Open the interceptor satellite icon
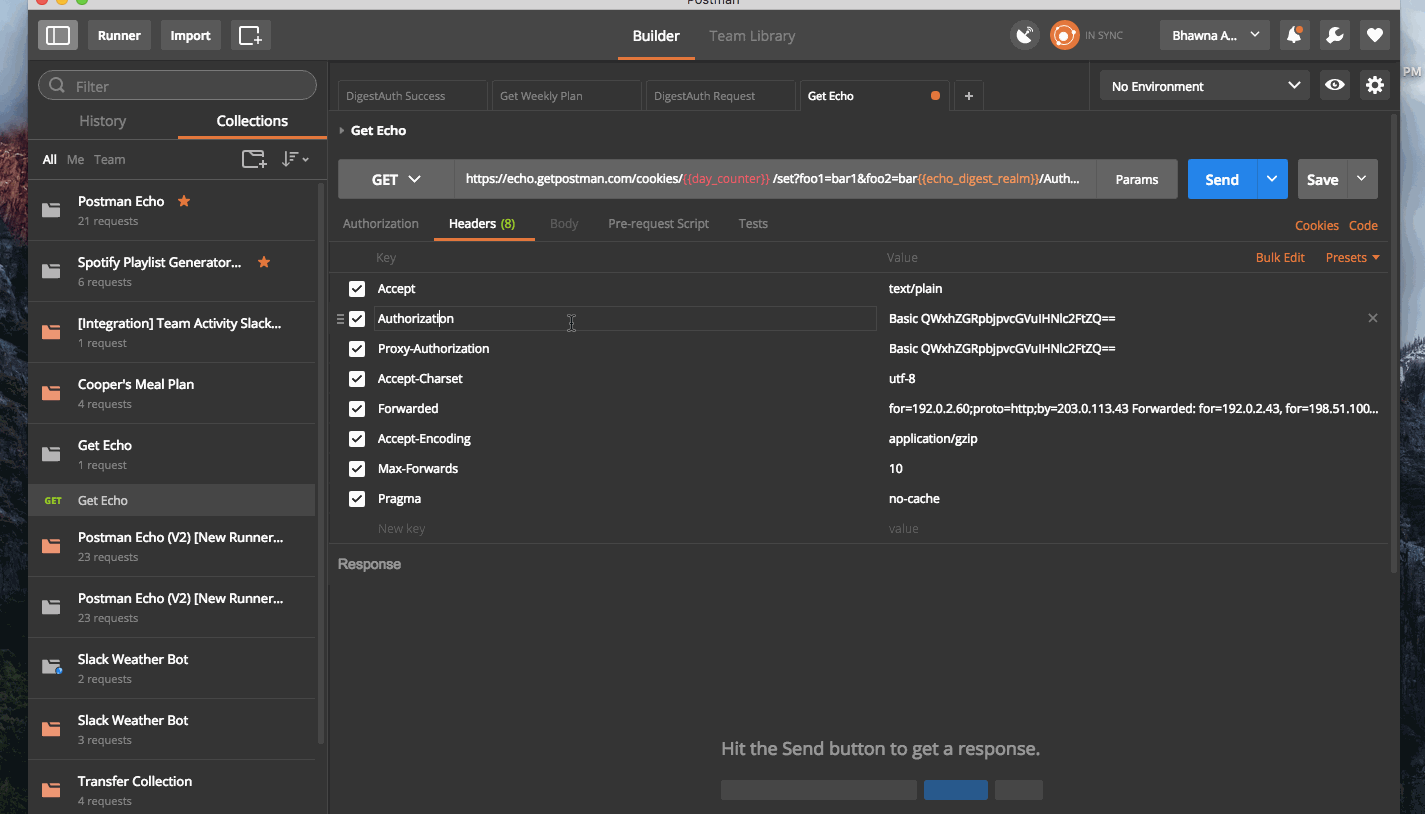Screen dimensions: 1425x814 click(1025, 36)
